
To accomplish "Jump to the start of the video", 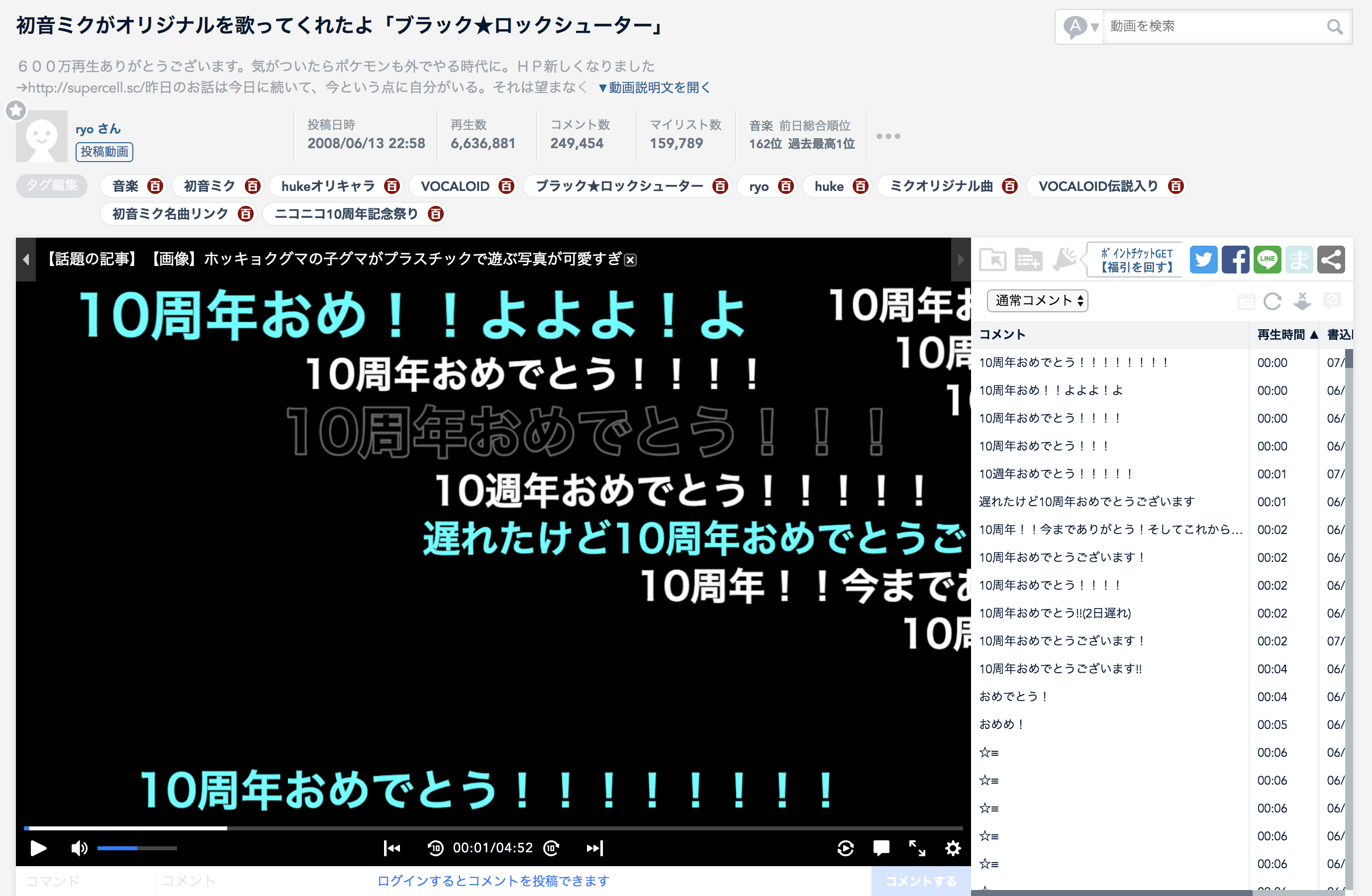I will pyautogui.click(x=392, y=848).
